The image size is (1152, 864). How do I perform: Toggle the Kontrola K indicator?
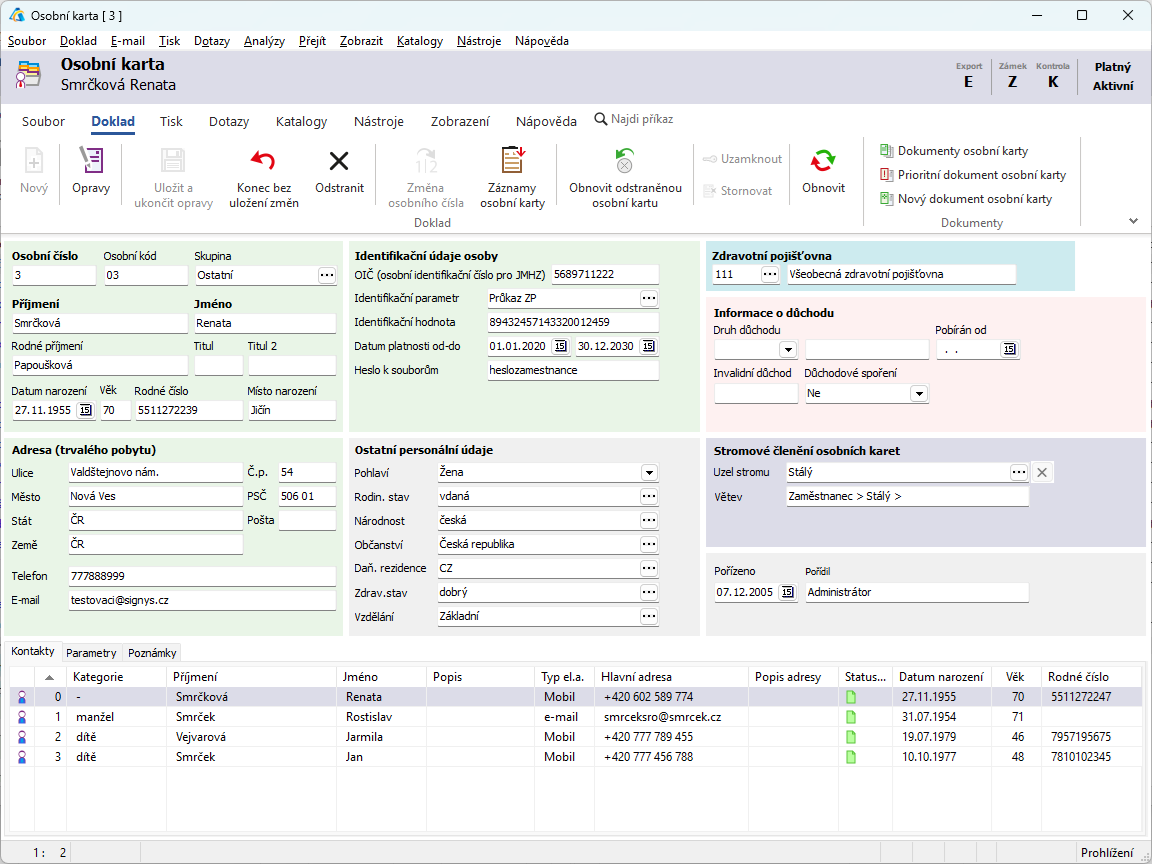1053,82
